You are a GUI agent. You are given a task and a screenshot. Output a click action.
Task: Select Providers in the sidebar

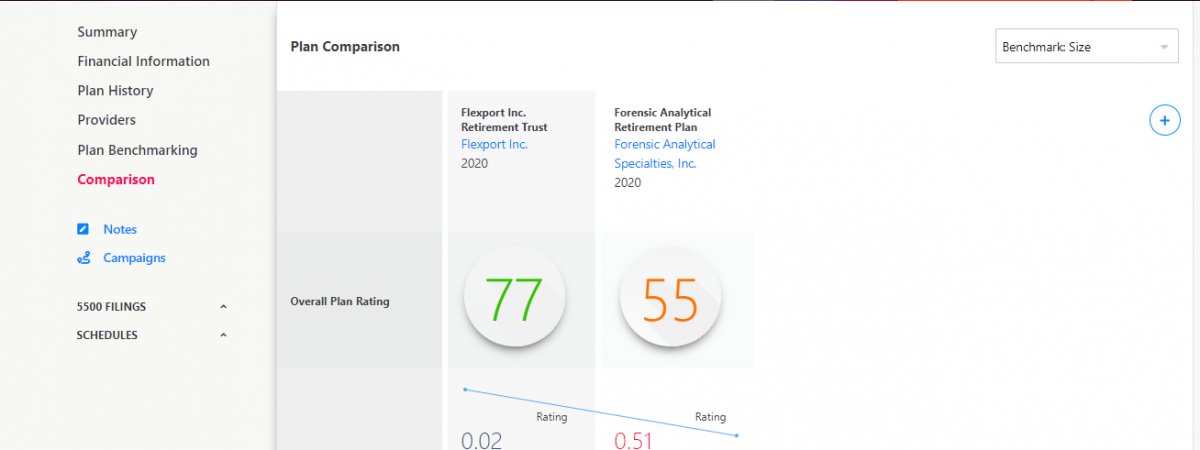(x=106, y=120)
